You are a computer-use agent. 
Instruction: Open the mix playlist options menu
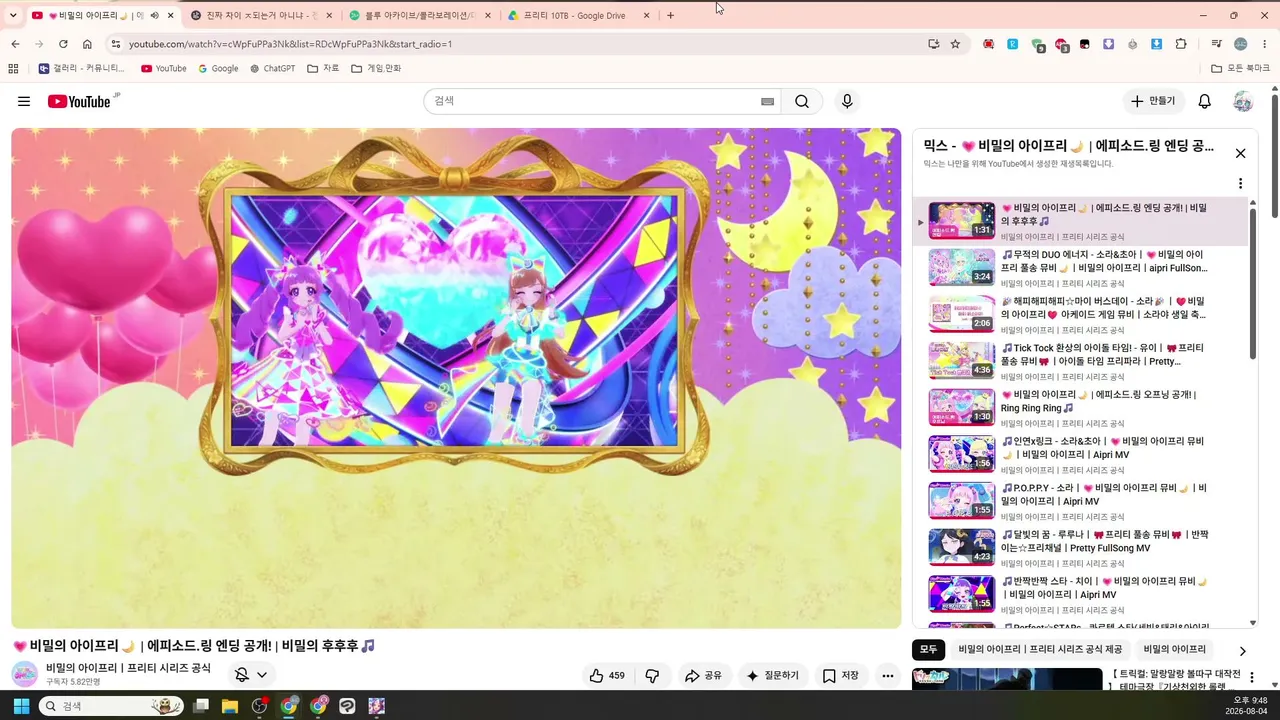tap(1240, 184)
